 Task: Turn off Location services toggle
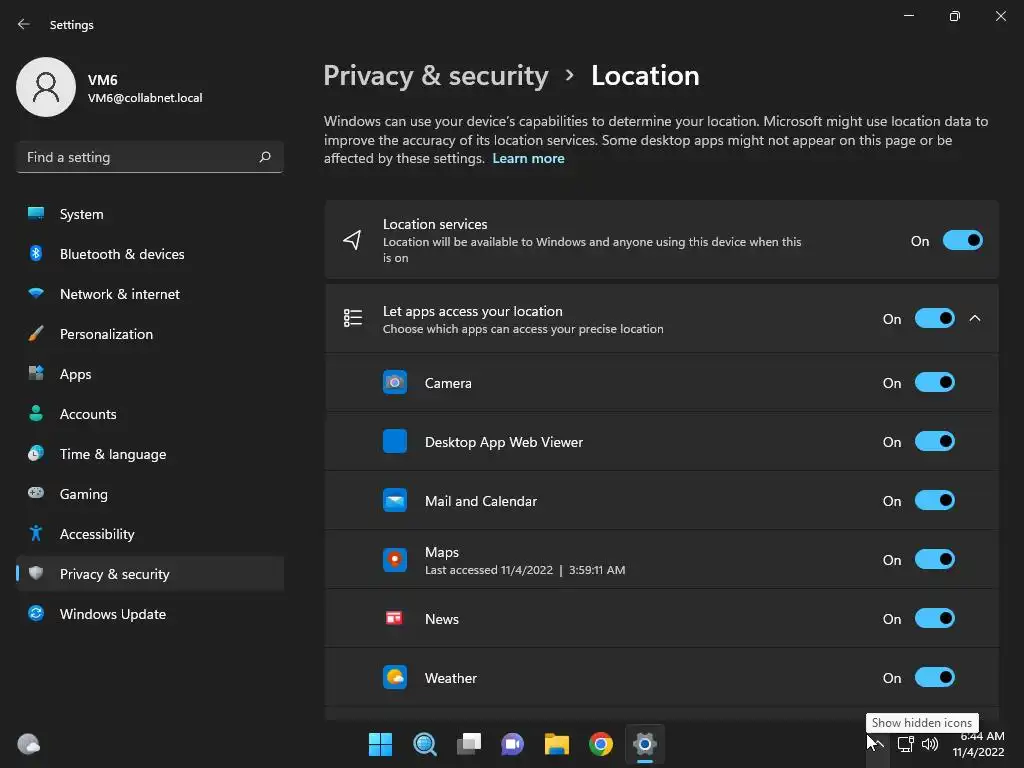[962, 241]
